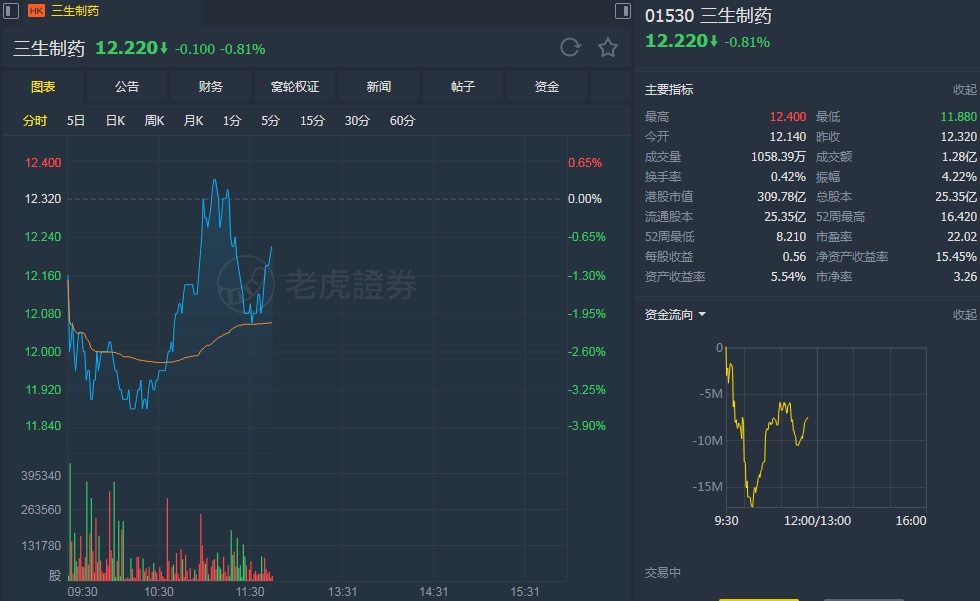
Task: Open the 资金 tab
Action: pyautogui.click(x=547, y=87)
